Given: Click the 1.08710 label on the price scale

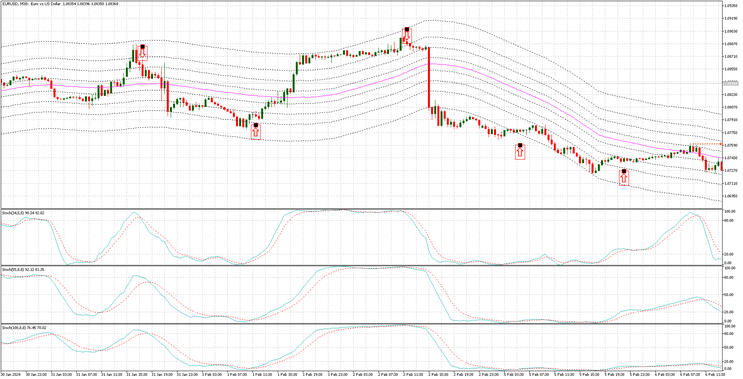Looking at the screenshot, I should [730, 56].
